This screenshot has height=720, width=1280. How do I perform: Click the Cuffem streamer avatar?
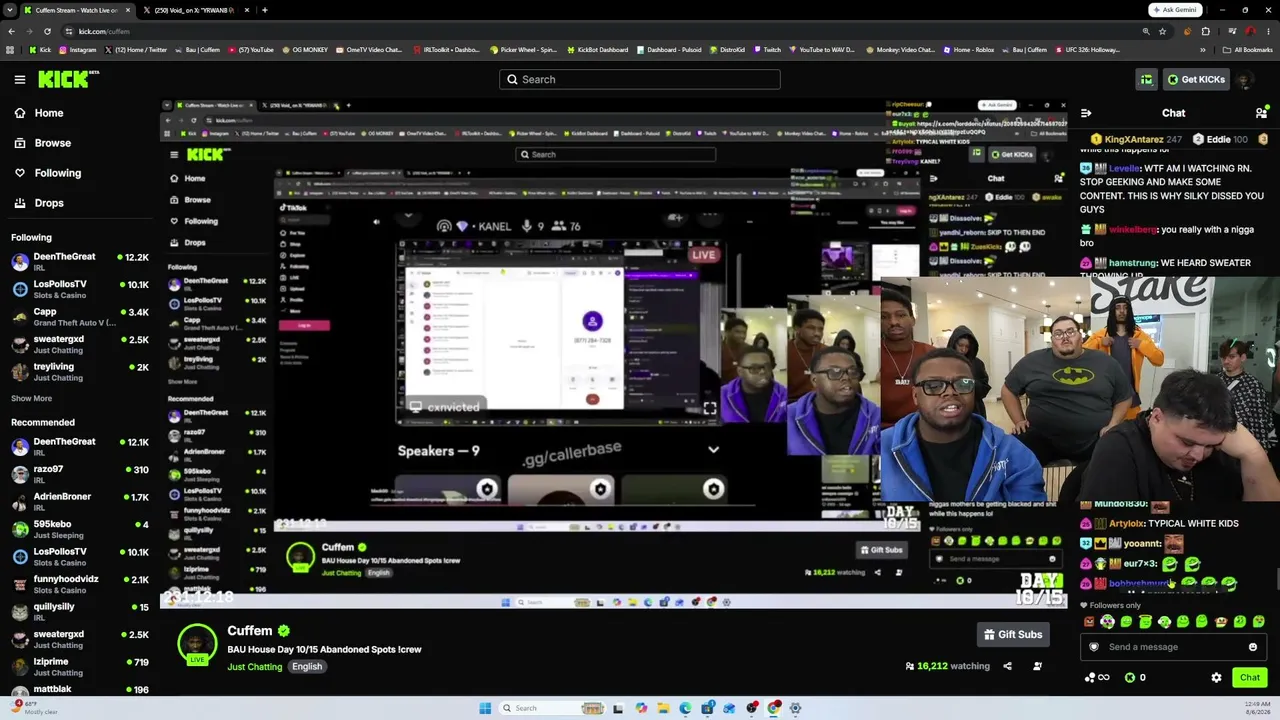(197, 645)
